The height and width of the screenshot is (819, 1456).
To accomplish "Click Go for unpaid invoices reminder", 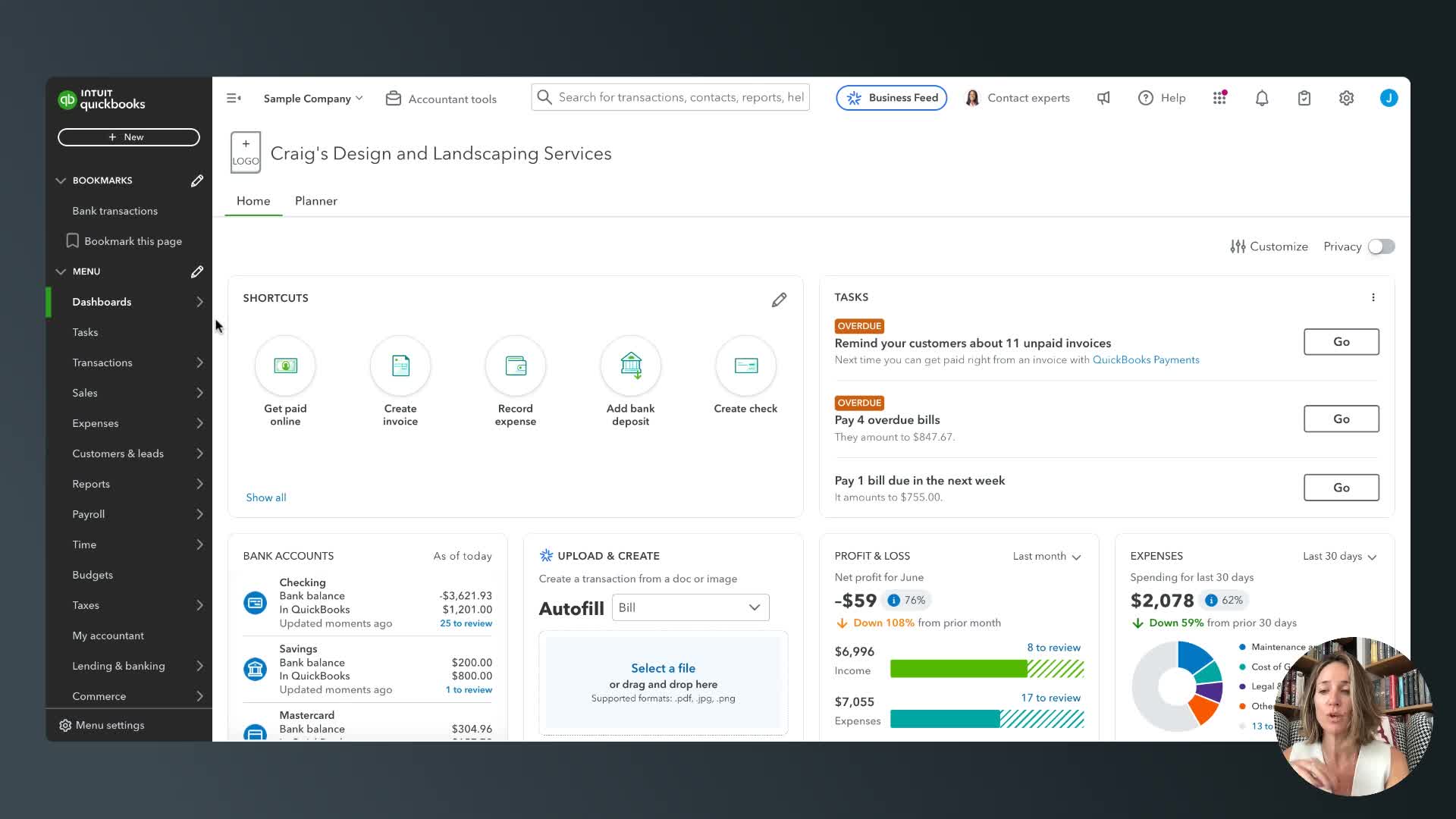I will point(1341,342).
